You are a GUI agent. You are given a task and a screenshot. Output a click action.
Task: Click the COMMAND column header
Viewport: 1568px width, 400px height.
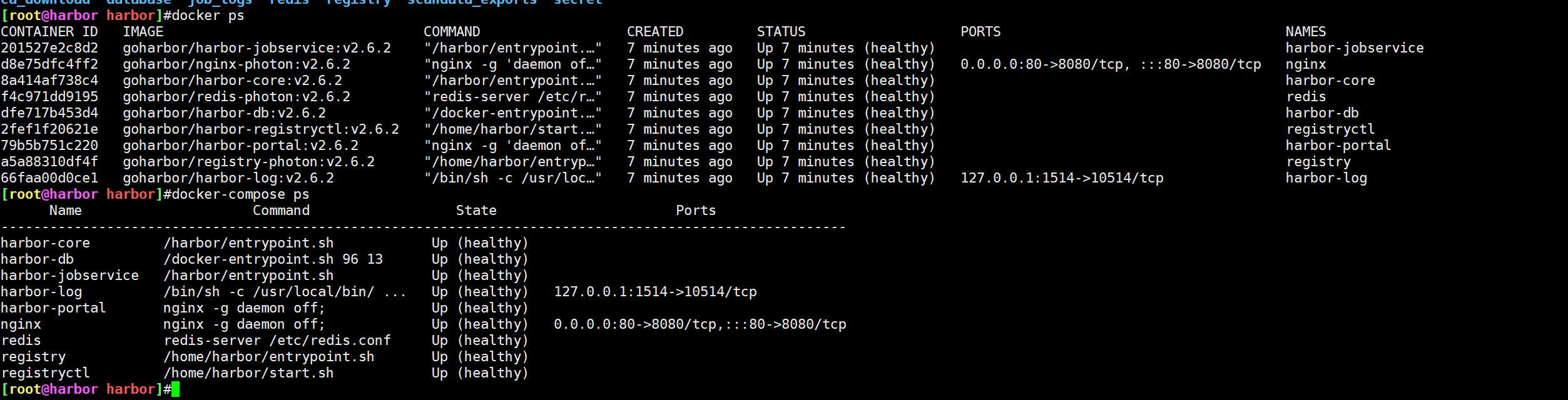click(x=452, y=32)
